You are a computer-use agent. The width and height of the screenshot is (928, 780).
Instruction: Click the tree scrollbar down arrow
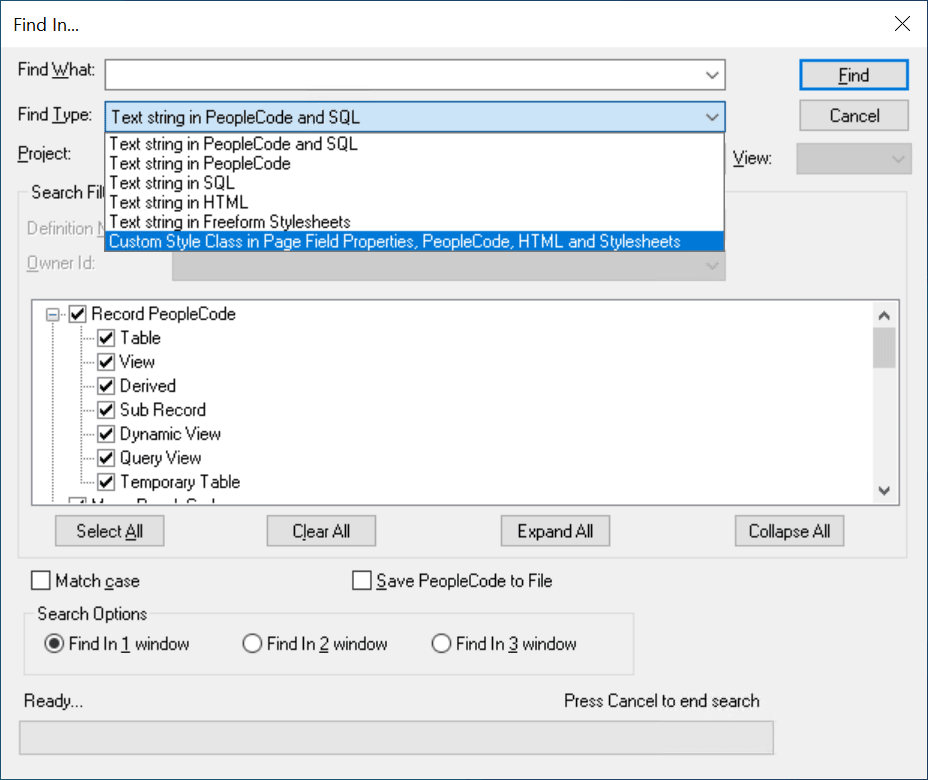pos(884,491)
